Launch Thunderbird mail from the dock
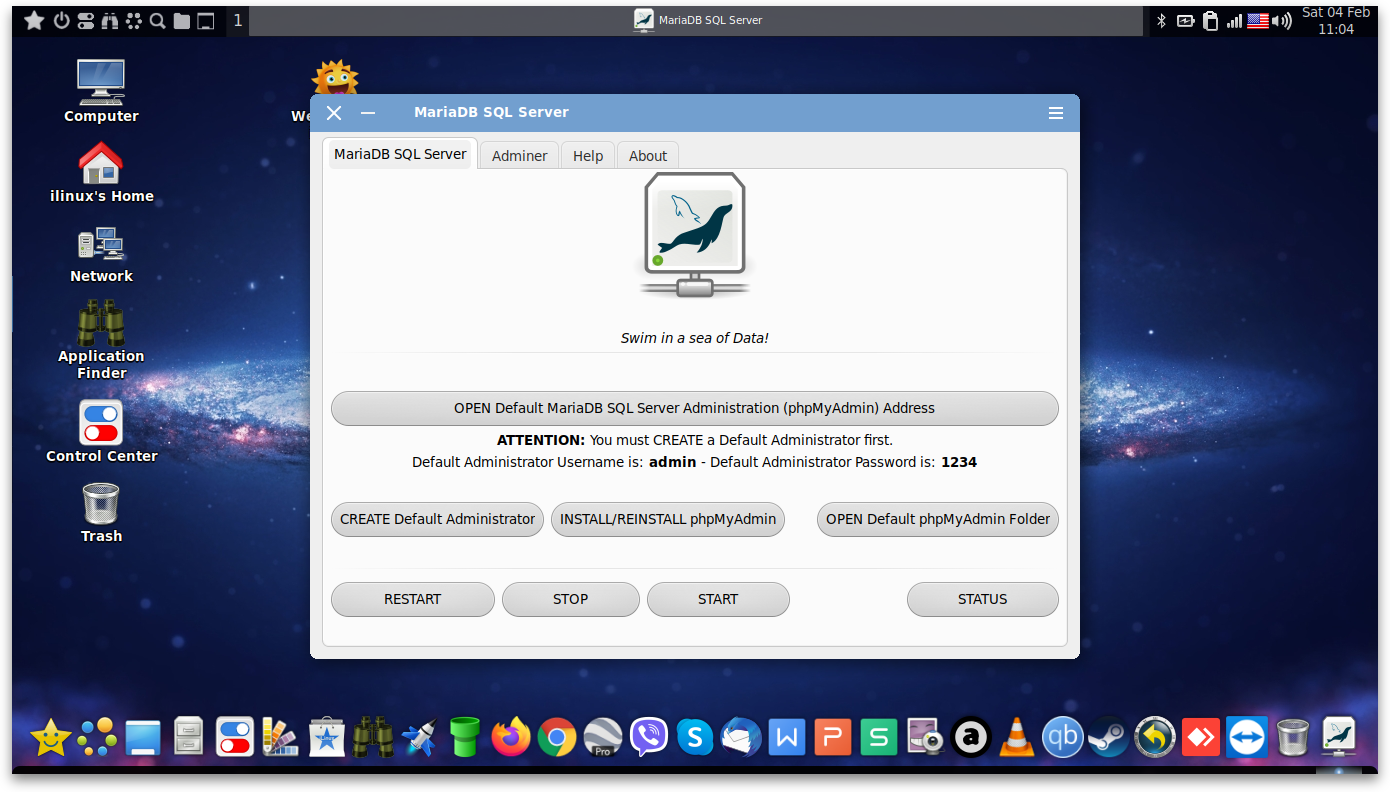The width and height of the screenshot is (1390, 792). coord(741,738)
